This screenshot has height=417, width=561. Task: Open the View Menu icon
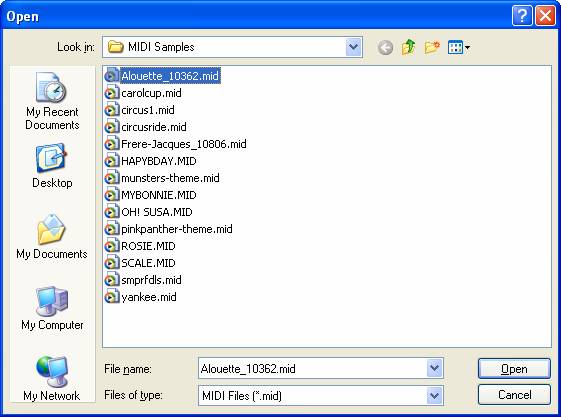459,47
